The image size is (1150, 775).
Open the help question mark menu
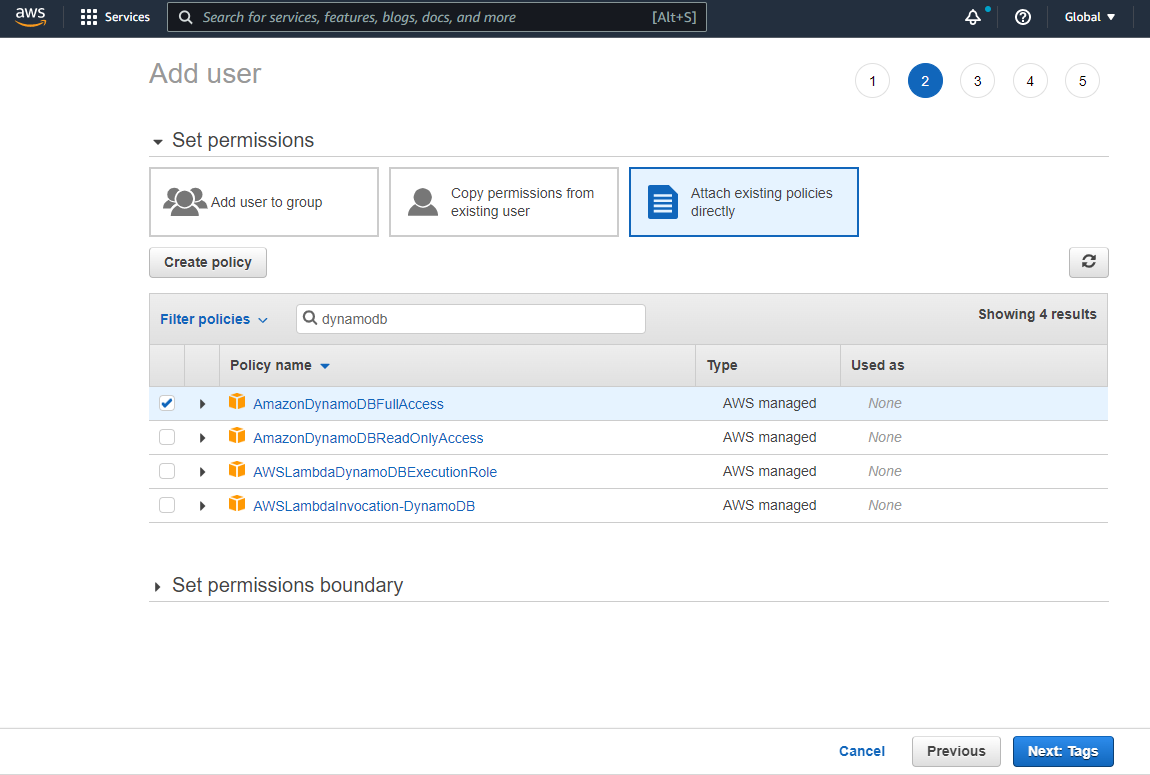1022,17
